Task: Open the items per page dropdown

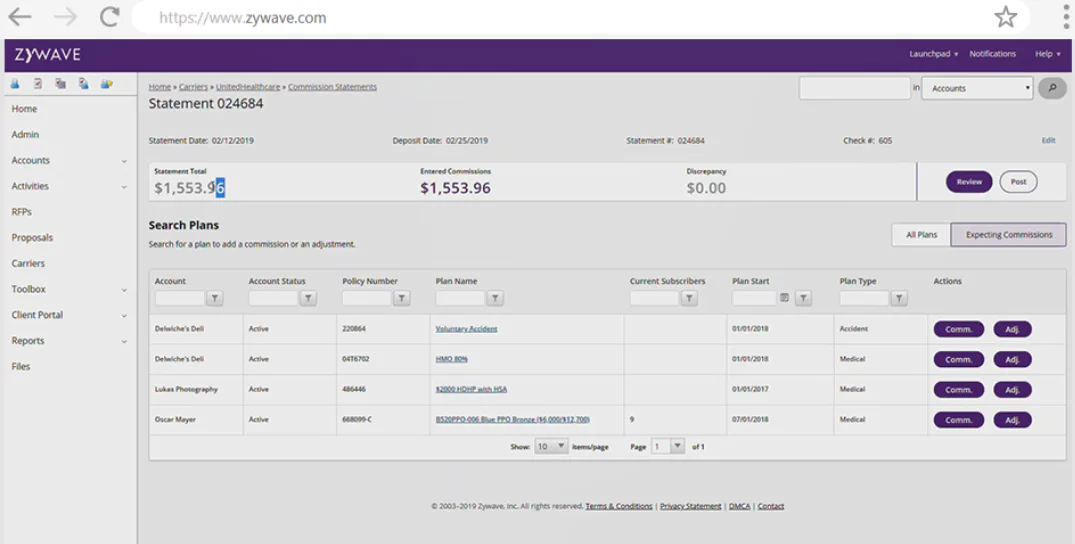Action: coord(551,447)
